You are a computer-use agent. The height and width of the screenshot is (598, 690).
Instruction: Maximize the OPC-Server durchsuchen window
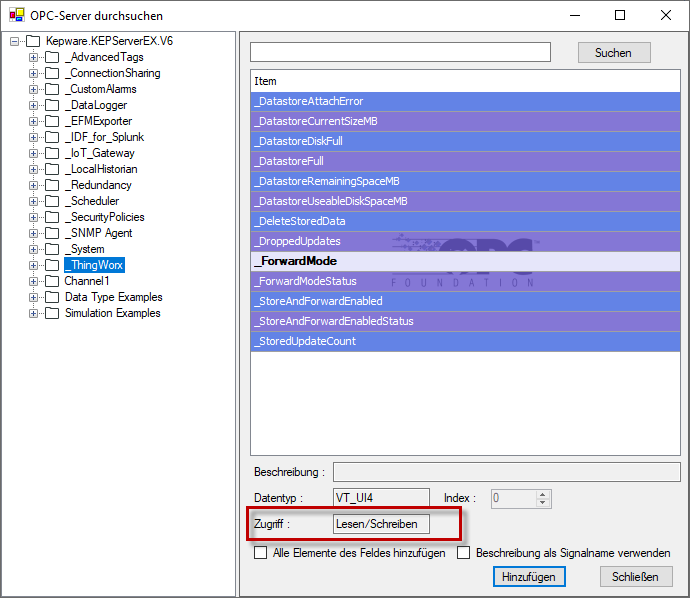coord(620,15)
